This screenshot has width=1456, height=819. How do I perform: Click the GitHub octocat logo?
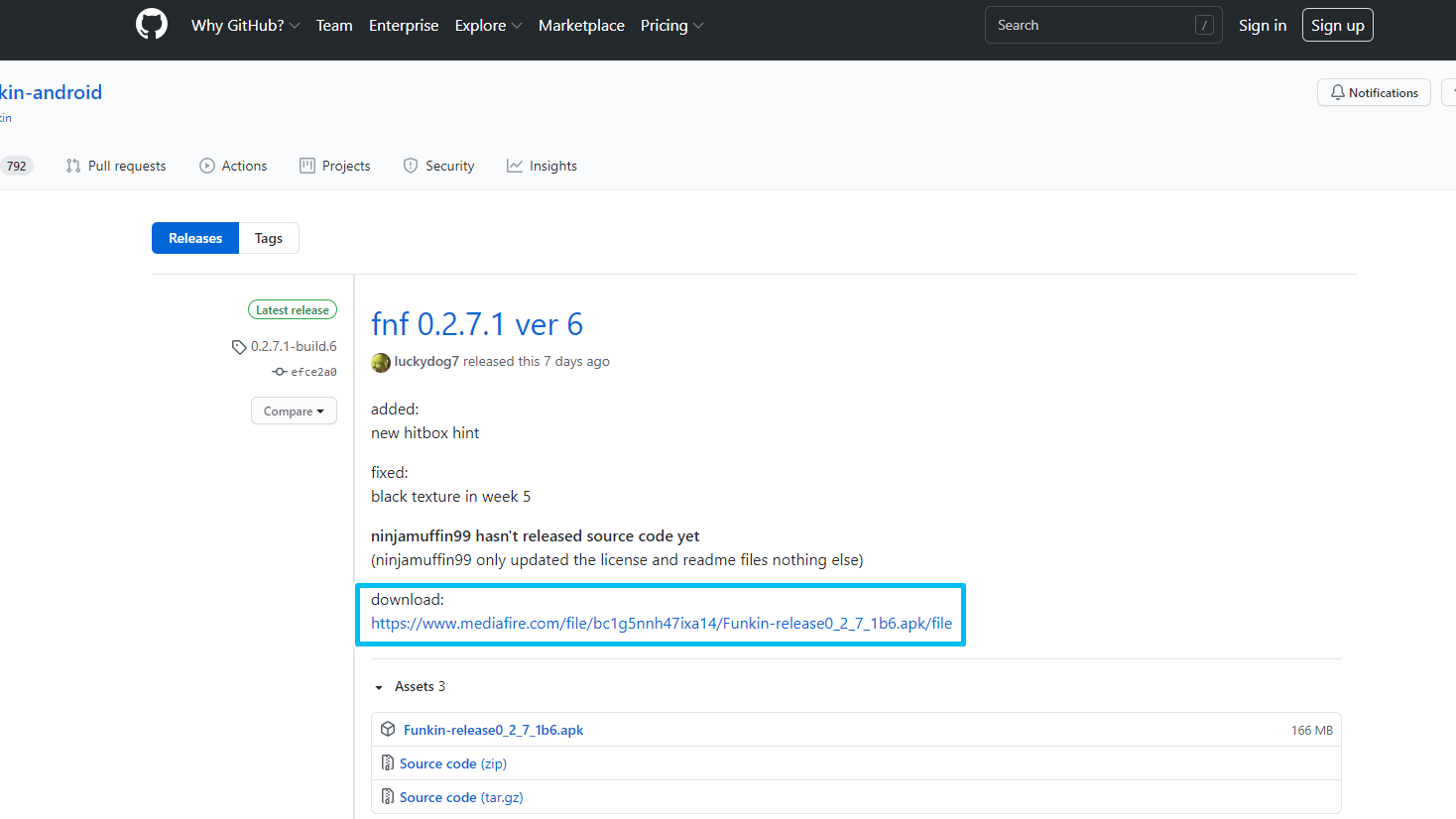point(152,25)
